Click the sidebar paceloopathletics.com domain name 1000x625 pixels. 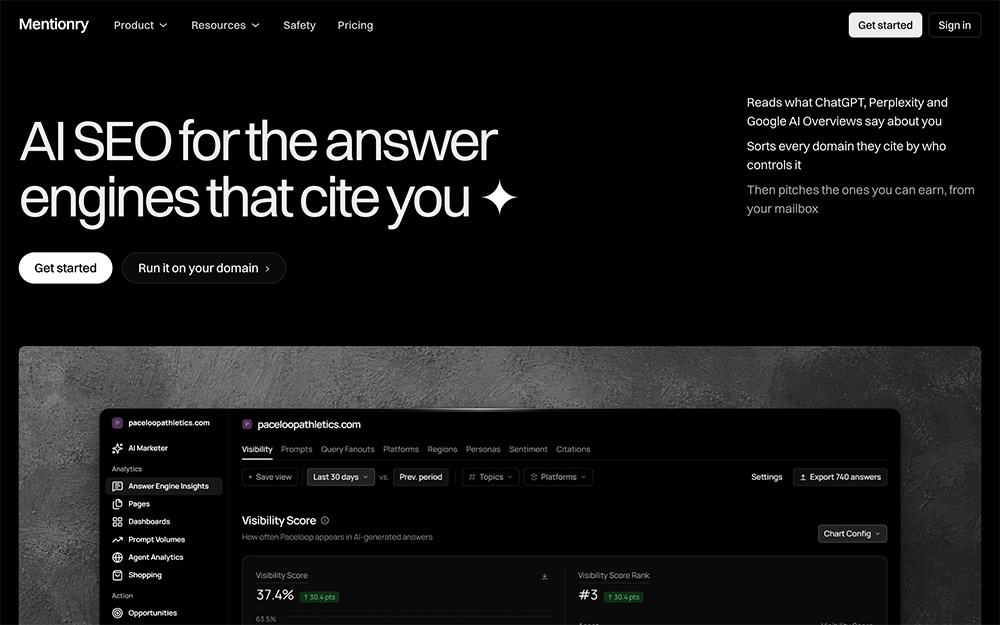[169, 423]
